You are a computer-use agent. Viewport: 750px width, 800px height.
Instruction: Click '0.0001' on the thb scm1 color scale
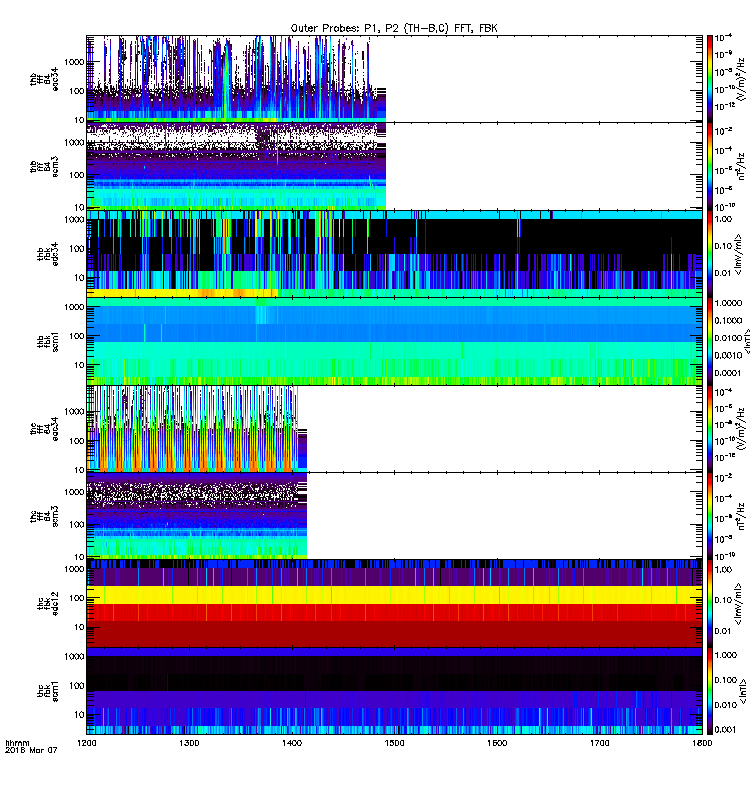coord(728,373)
